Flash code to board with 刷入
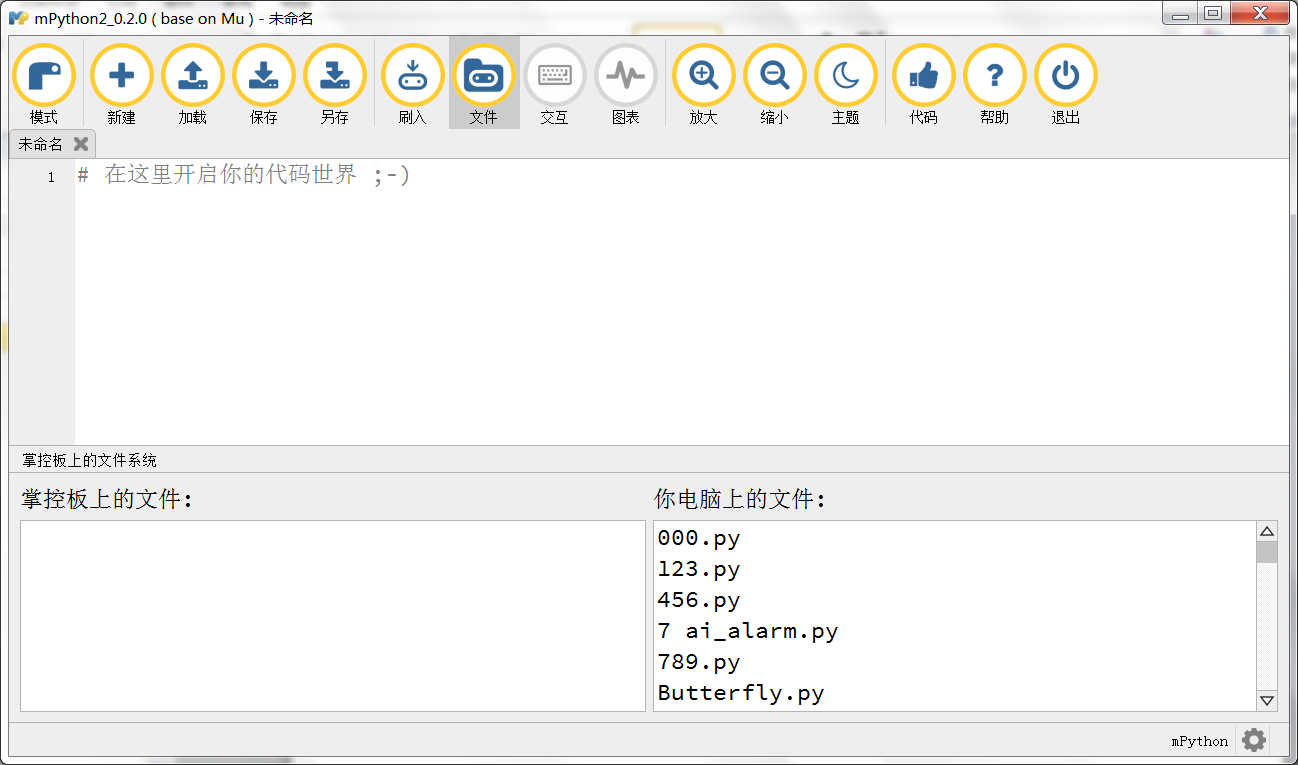Viewport: 1298px width, 765px height. coord(412,83)
